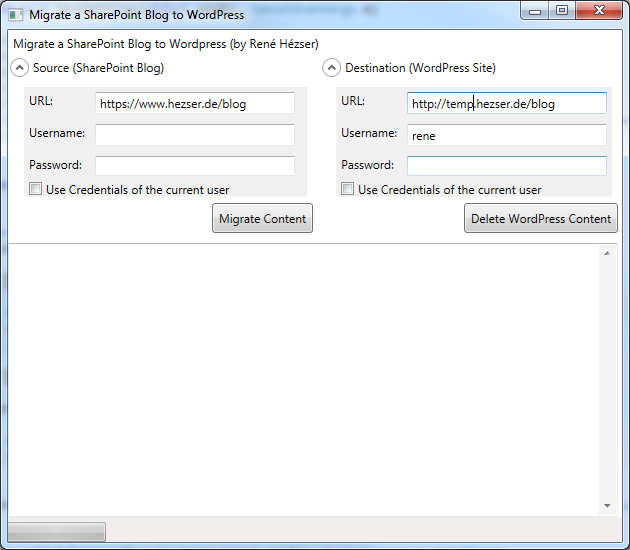Click the header text by René Hézser
The width and height of the screenshot is (630, 550).
166,44
